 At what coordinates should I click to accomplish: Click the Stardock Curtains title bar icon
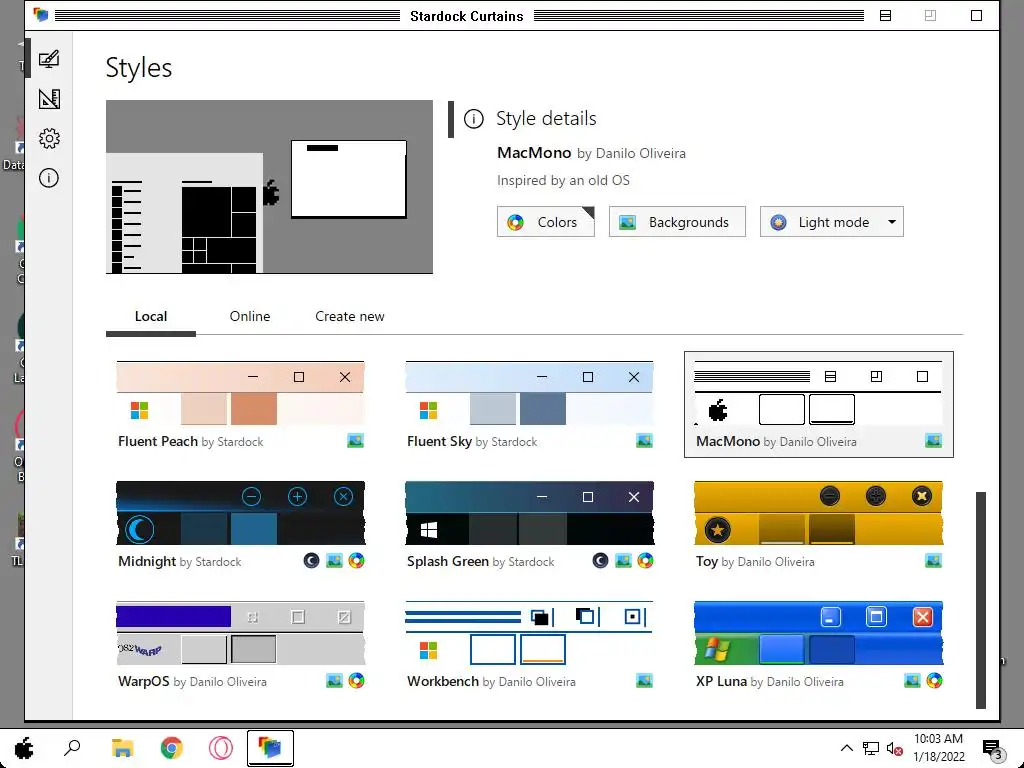click(40, 15)
